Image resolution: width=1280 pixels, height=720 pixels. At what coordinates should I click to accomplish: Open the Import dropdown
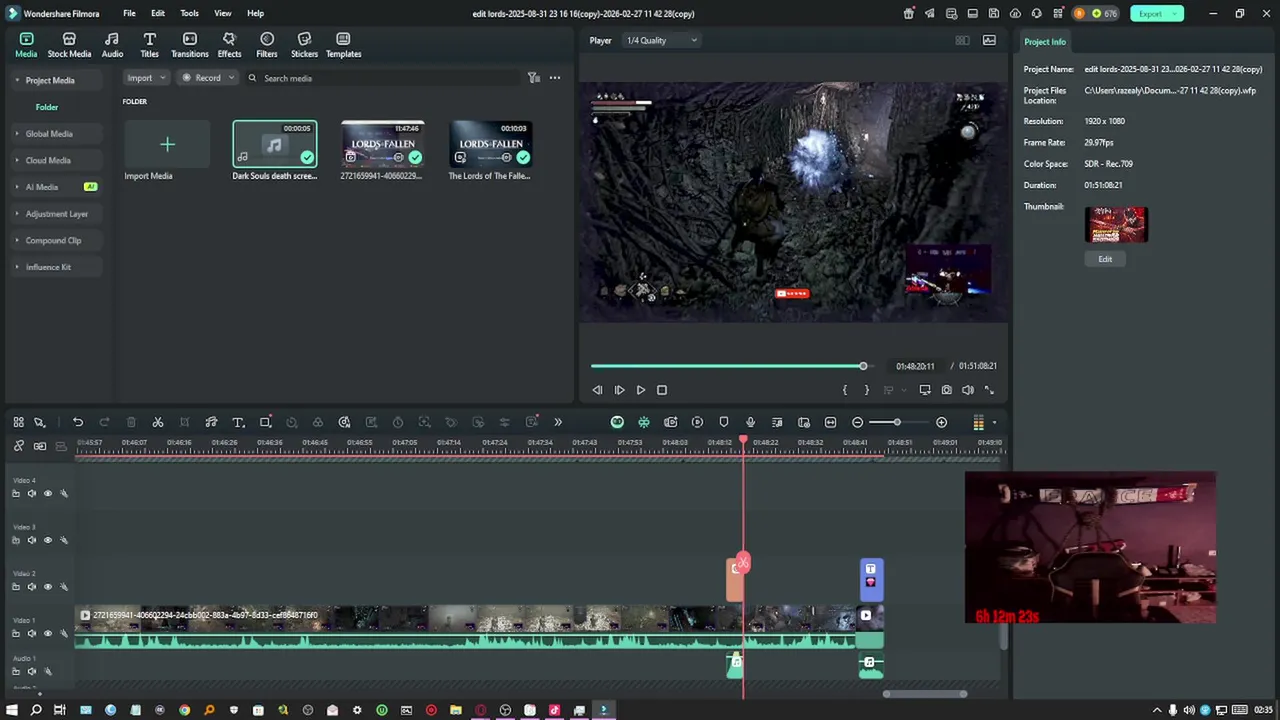click(145, 78)
